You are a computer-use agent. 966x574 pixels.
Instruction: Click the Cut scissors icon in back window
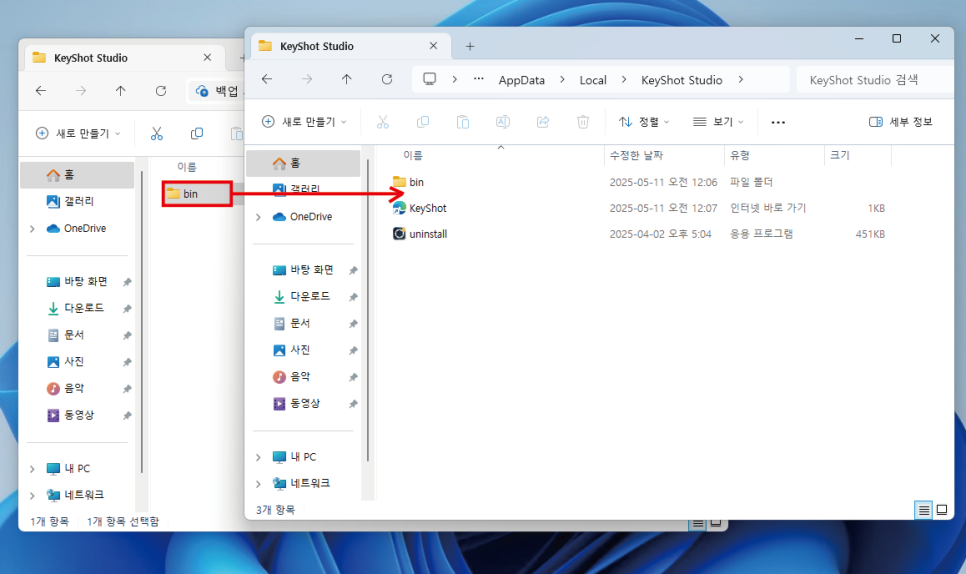pos(157,134)
